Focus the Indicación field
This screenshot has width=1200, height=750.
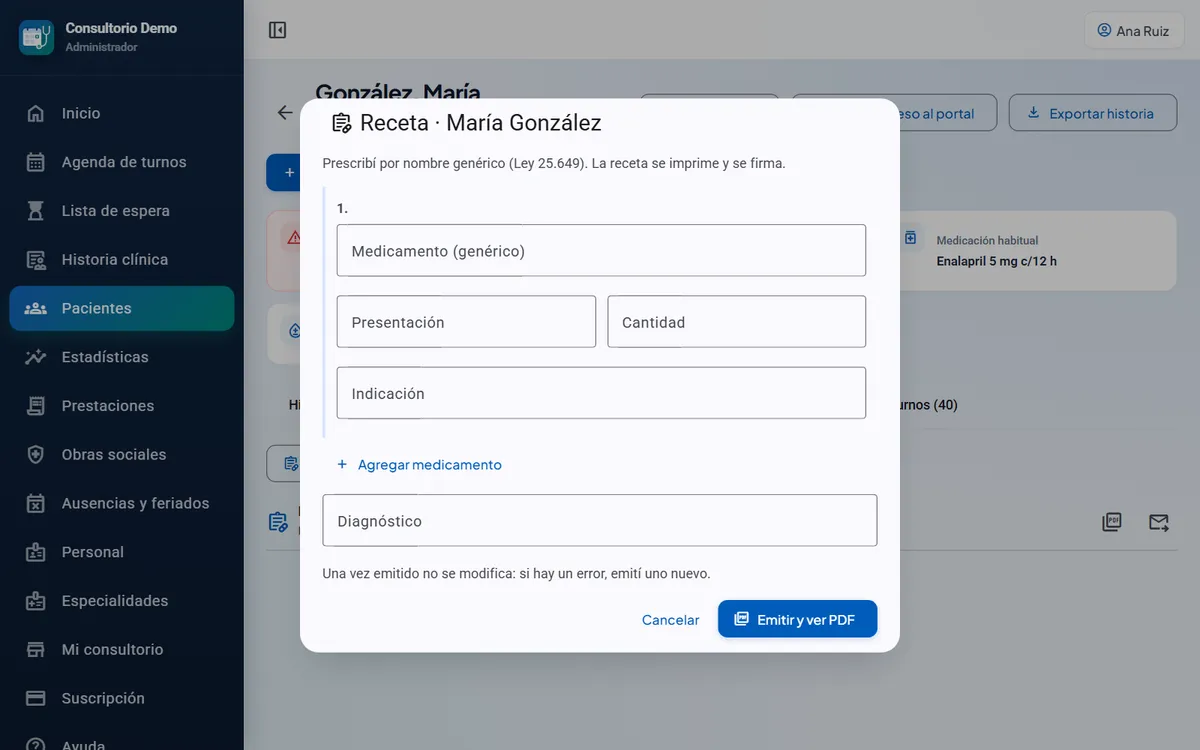point(601,393)
